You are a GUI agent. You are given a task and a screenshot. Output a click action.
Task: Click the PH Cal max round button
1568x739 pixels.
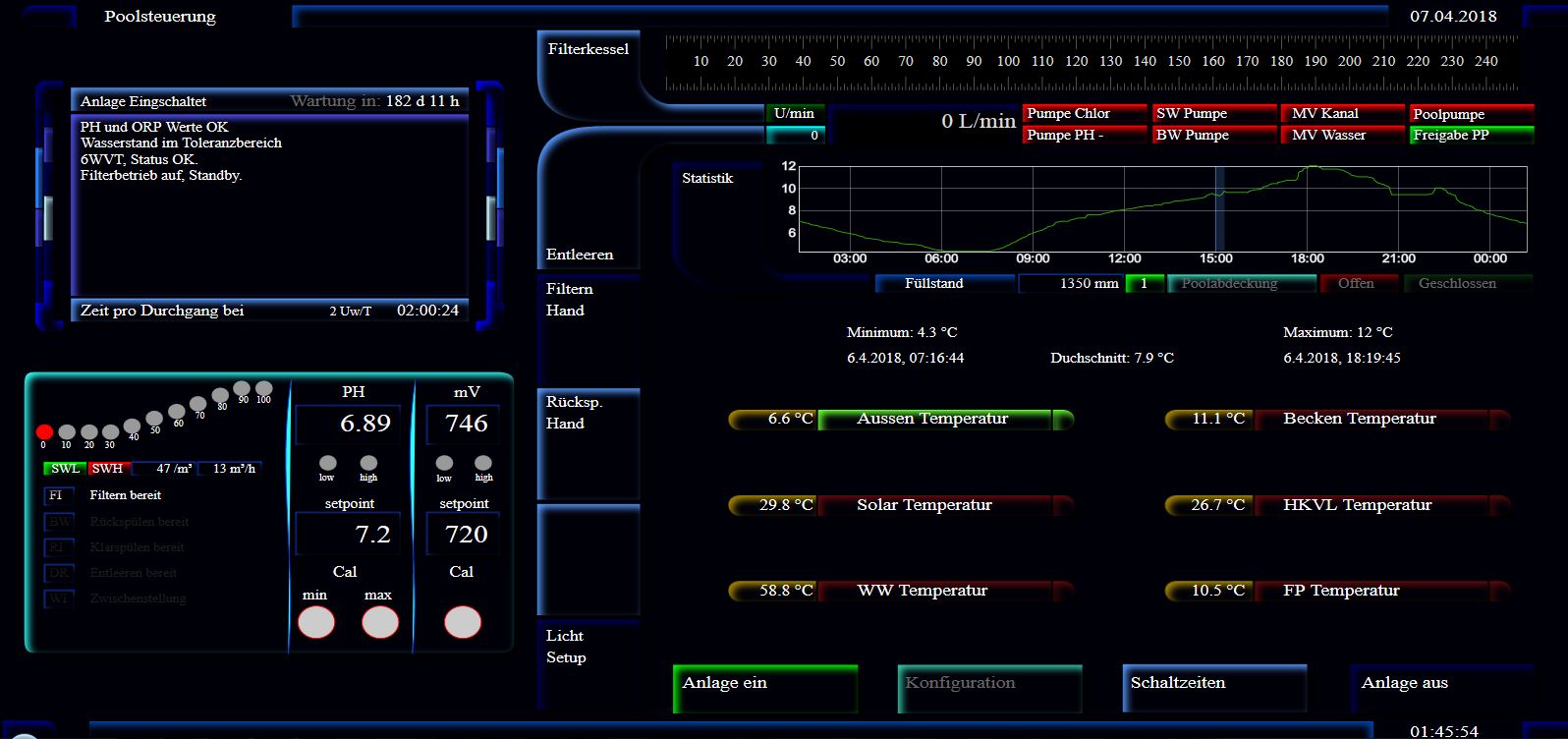click(380, 622)
